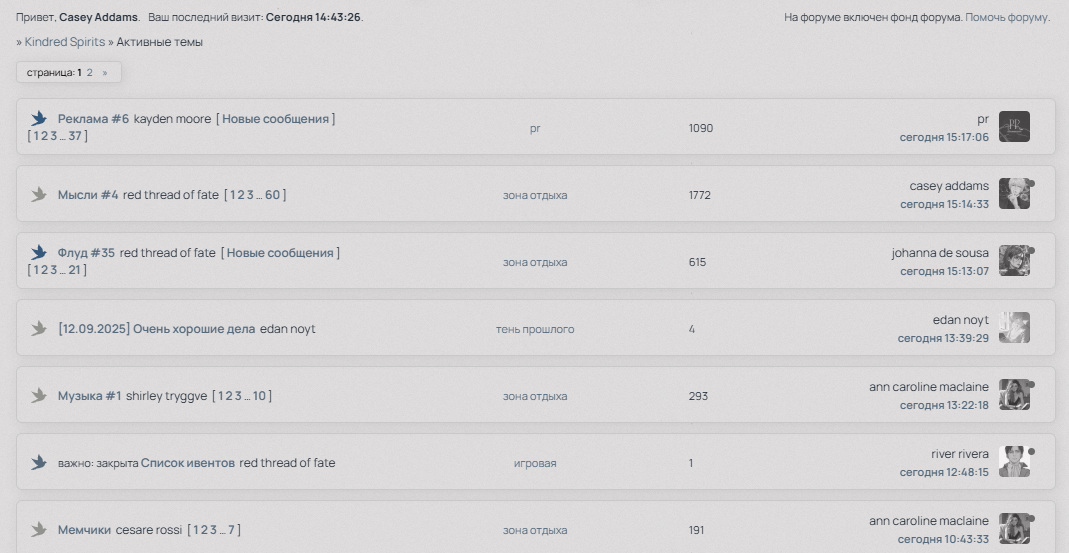
Task: Open the Флуд #35 topic
Action: pos(86,253)
